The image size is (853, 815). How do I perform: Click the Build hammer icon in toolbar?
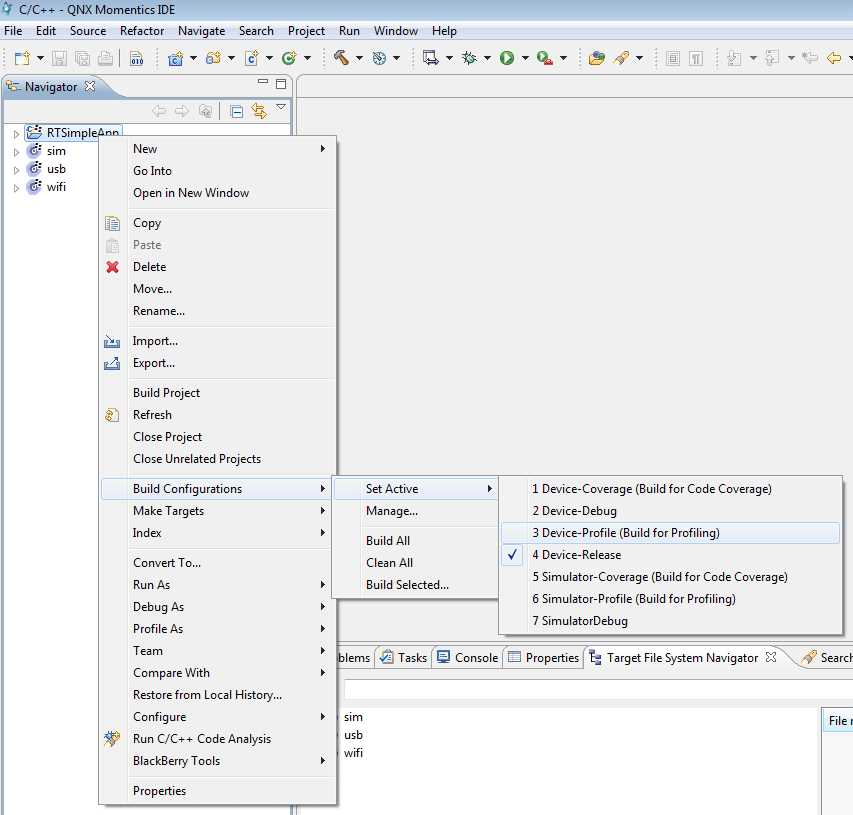pos(342,58)
